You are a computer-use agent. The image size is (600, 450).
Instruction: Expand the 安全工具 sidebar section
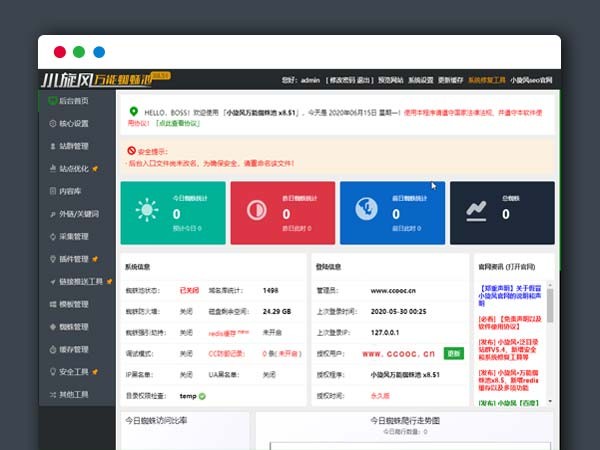pyautogui.click(x=77, y=371)
